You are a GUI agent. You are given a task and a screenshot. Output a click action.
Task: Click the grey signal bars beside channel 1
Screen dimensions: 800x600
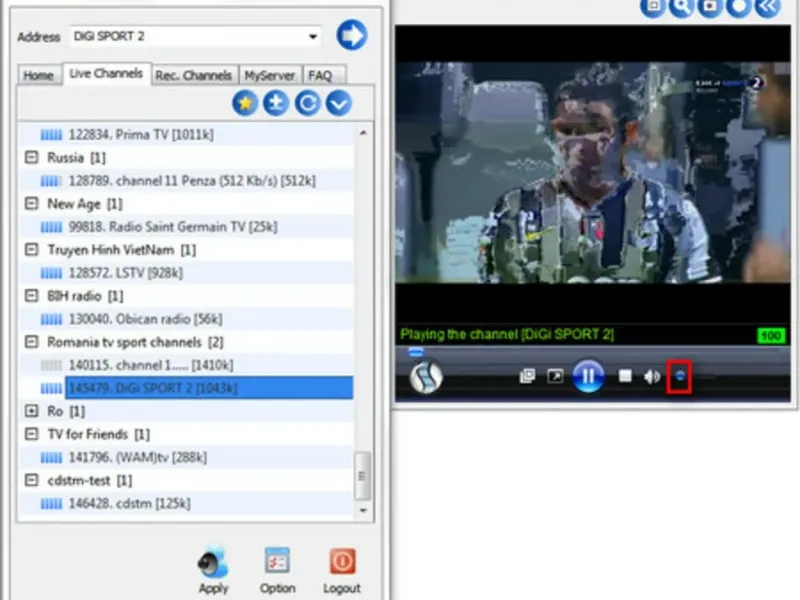[x=51, y=365]
